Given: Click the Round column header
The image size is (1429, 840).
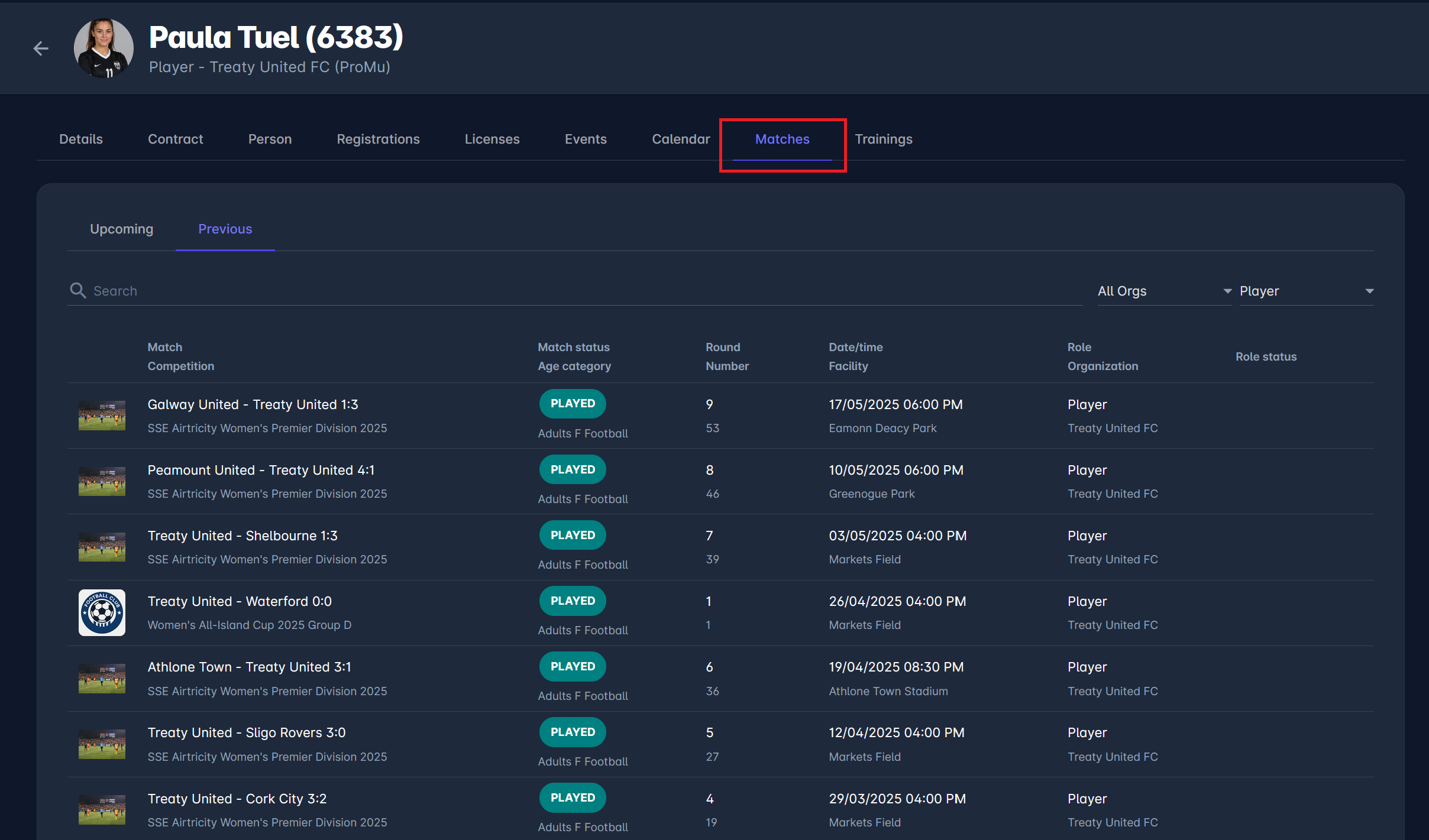Looking at the screenshot, I should [723, 347].
